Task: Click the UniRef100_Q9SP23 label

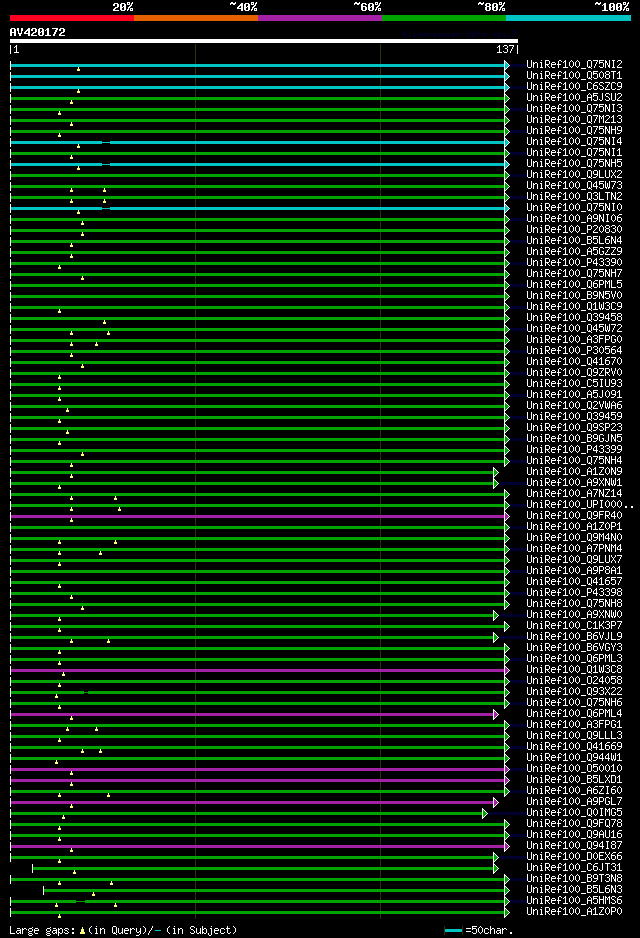Action: [574, 427]
